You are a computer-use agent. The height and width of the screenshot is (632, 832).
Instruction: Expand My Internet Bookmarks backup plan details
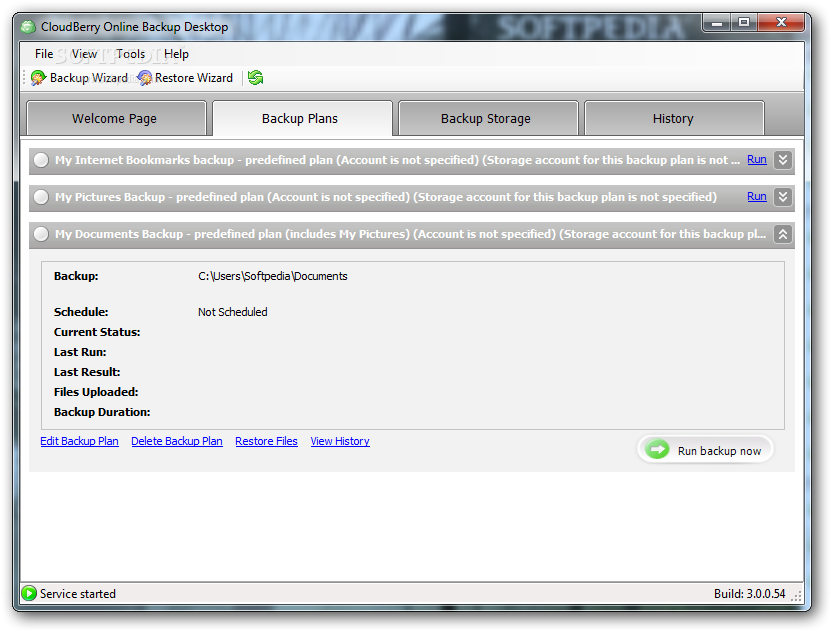click(x=783, y=160)
